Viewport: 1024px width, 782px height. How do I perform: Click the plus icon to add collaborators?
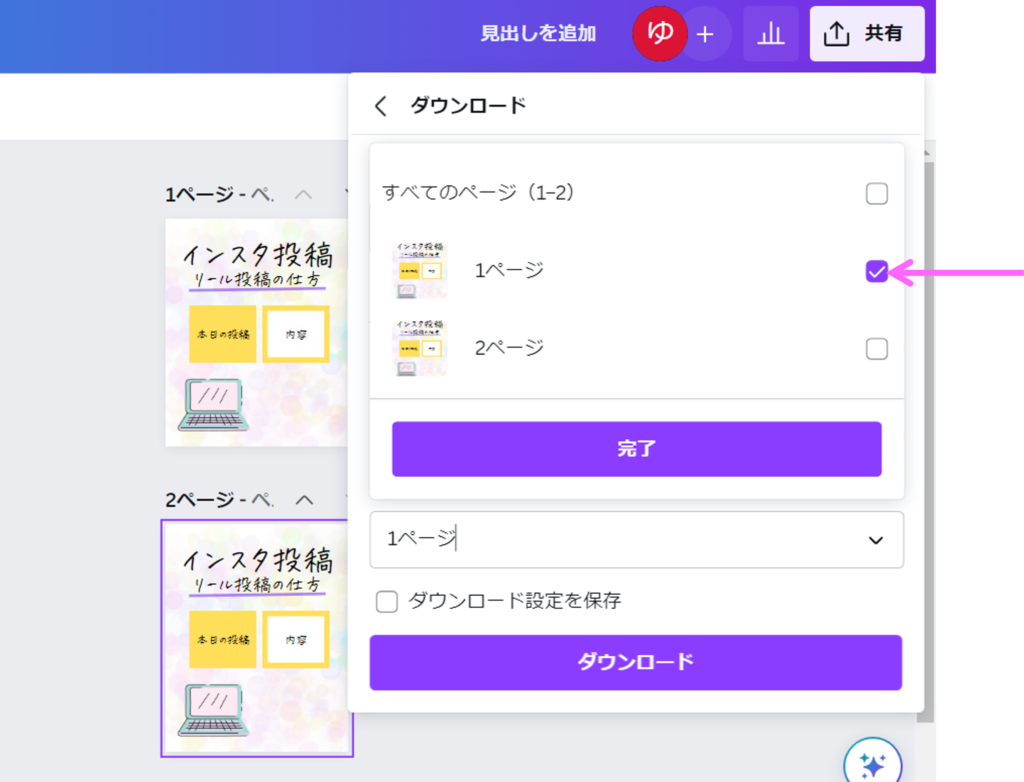(705, 34)
